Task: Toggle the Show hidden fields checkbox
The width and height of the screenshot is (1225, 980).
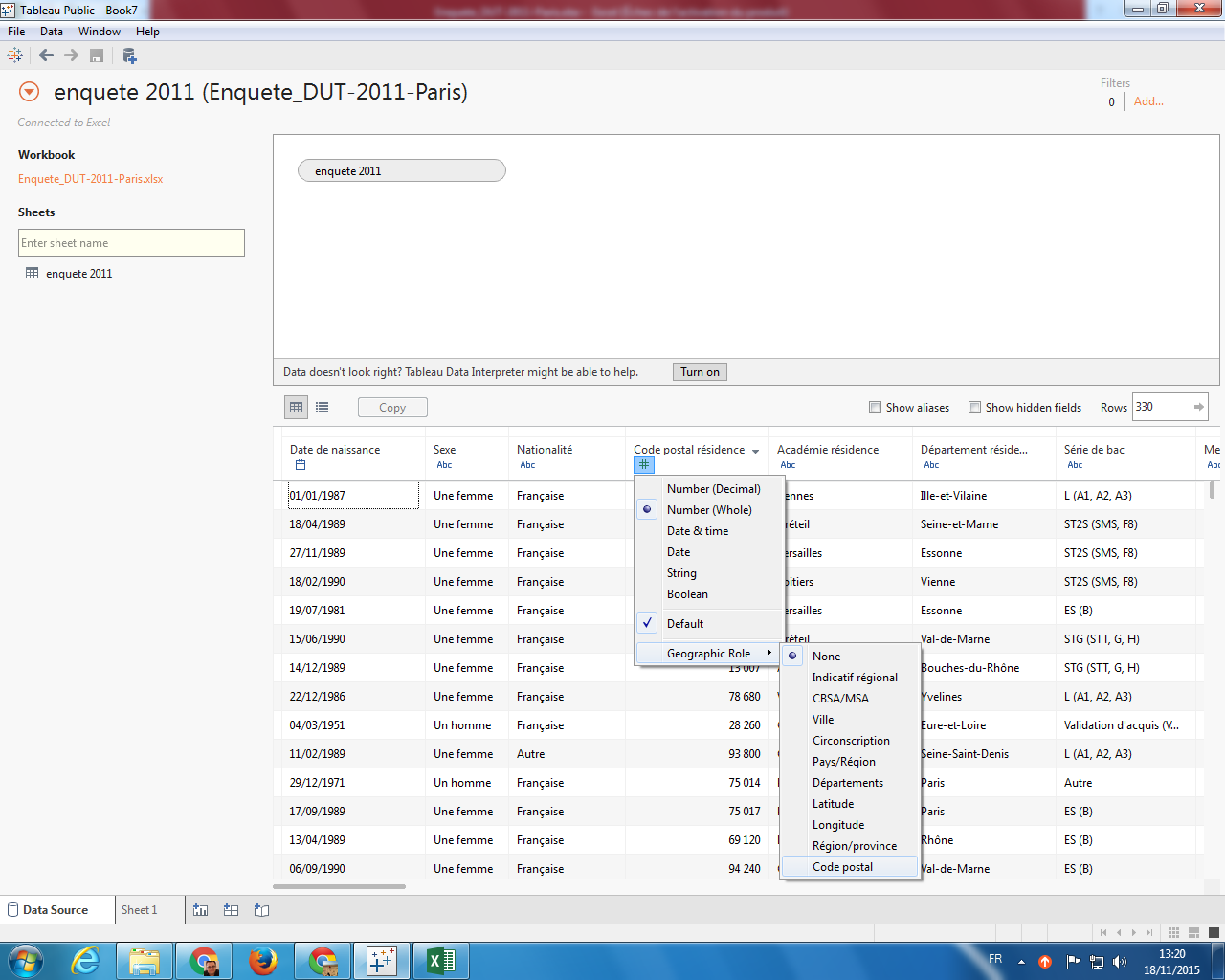Action: tap(974, 408)
